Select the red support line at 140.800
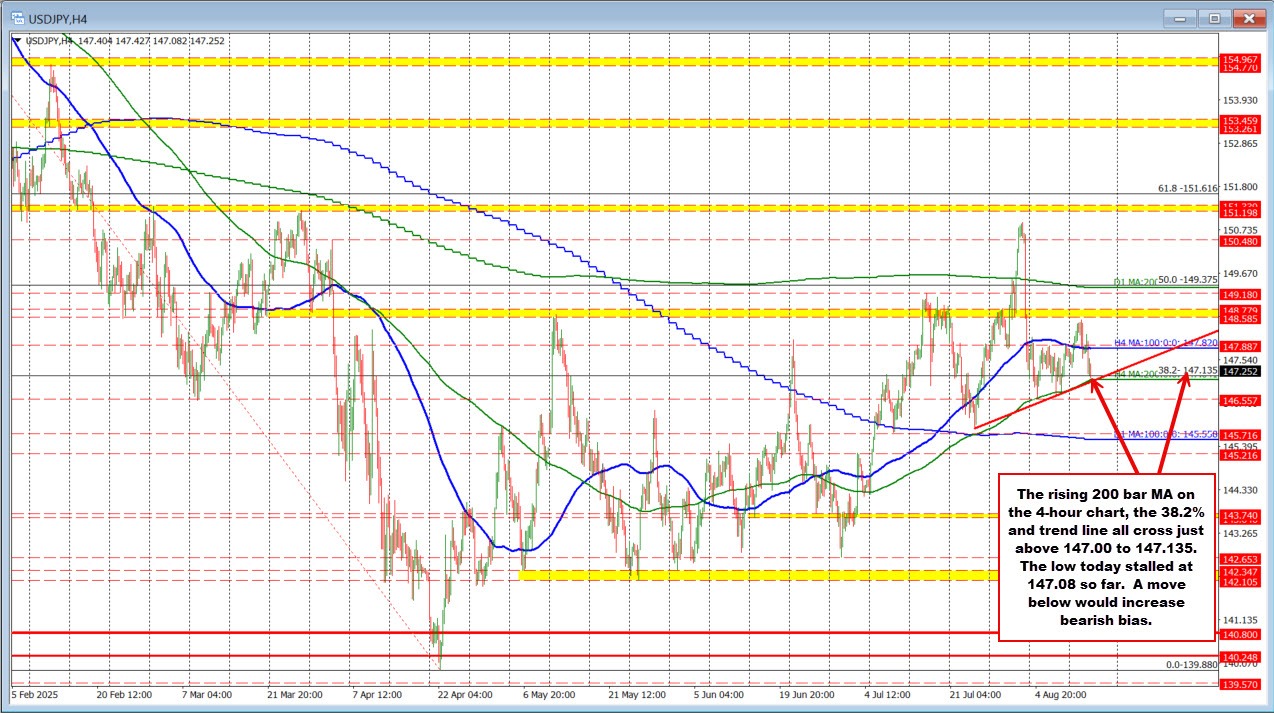This screenshot has height=713, width=1274. 600,633
